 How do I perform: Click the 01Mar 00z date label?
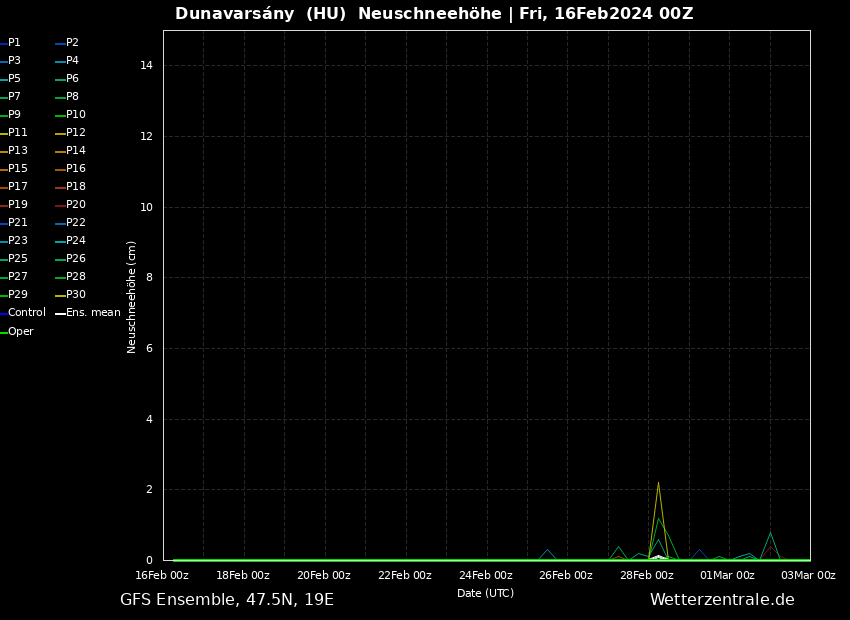727,576
